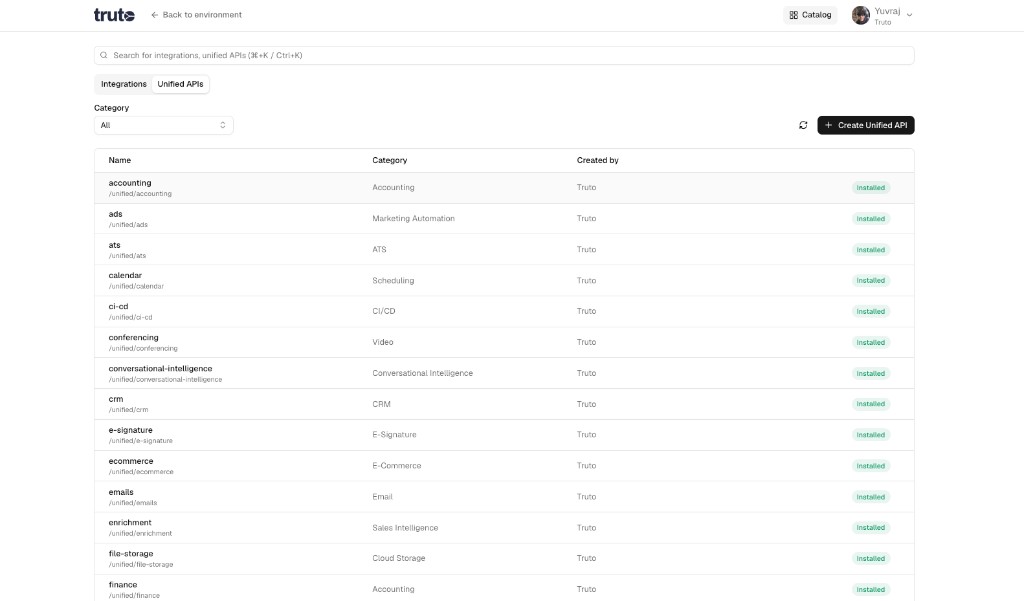Click Cloud Storage category cell
The width and height of the screenshot is (1024, 601).
click(x=399, y=559)
